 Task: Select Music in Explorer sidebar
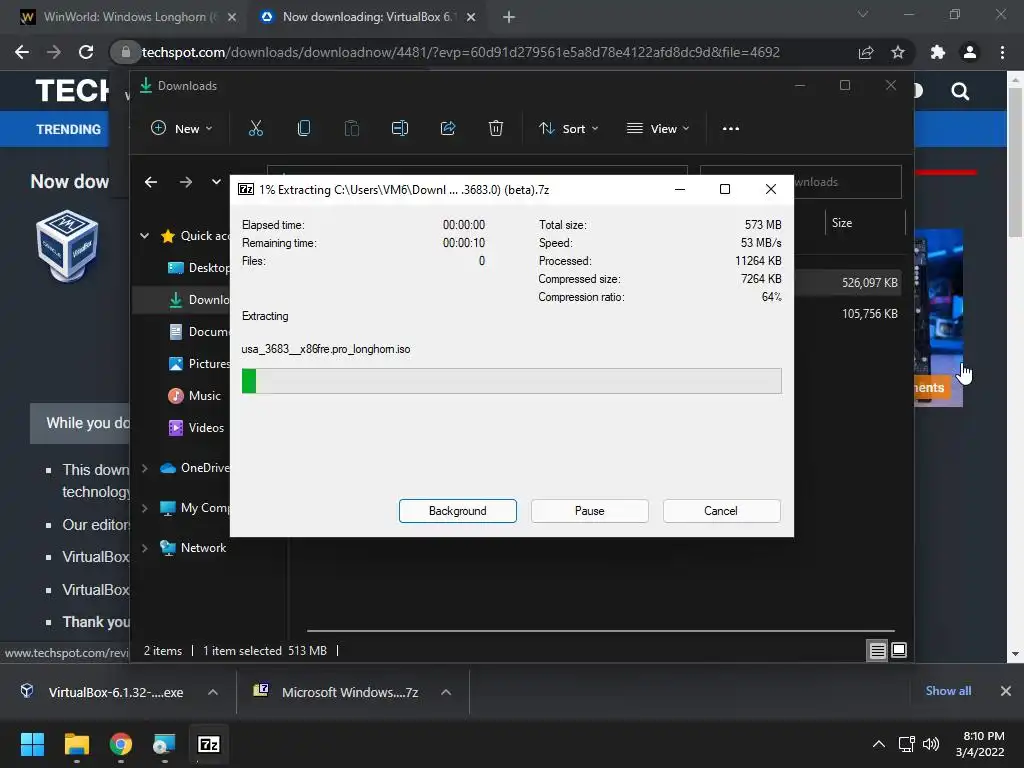pos(194,396)
